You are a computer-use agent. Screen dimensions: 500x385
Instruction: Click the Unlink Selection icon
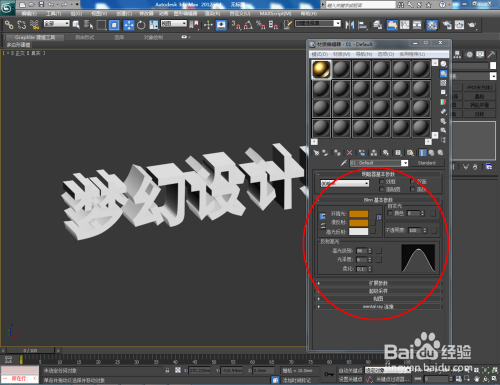[x=22, y=25]
